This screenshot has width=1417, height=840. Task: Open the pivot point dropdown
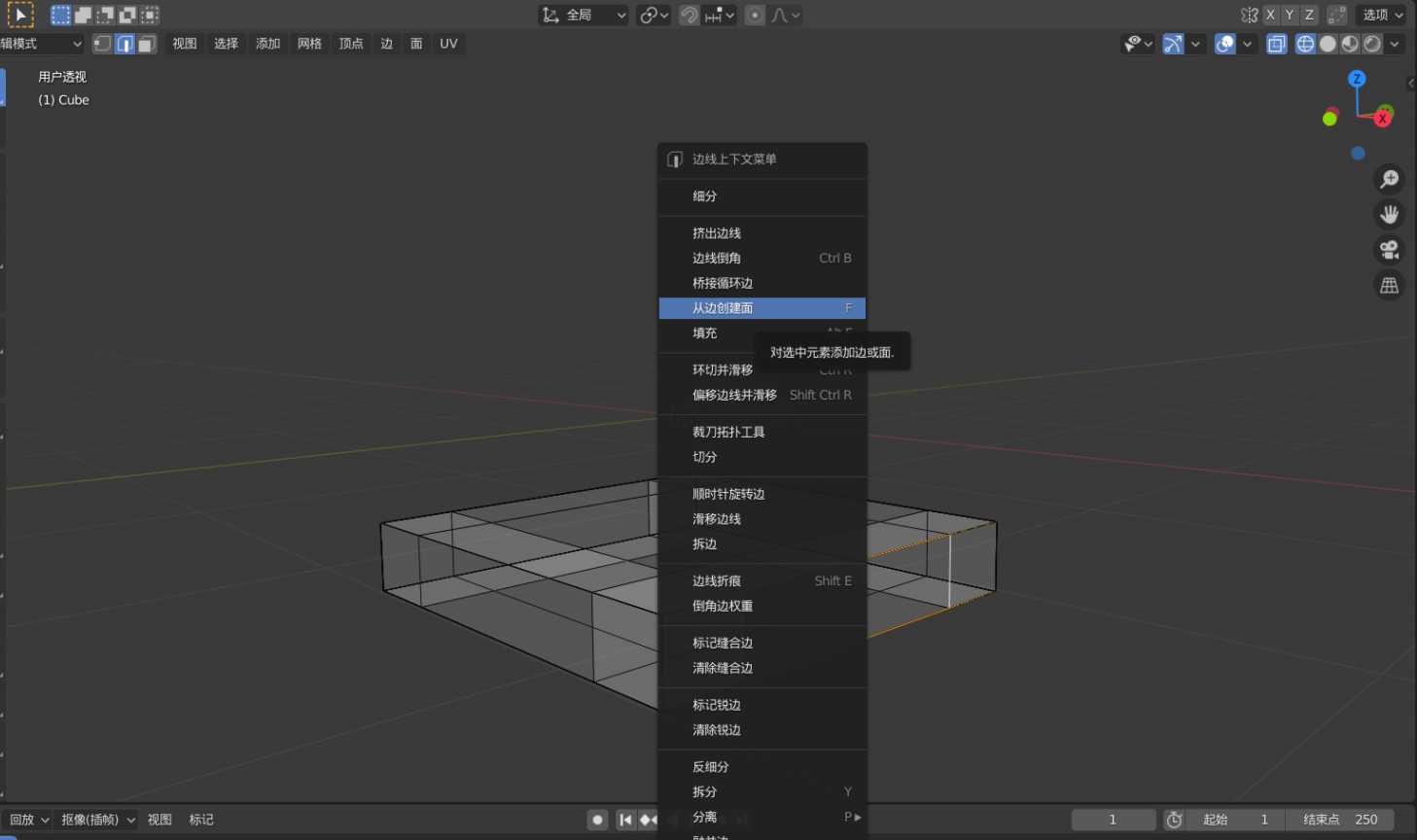pyautogui.click(x=654, y=15)
